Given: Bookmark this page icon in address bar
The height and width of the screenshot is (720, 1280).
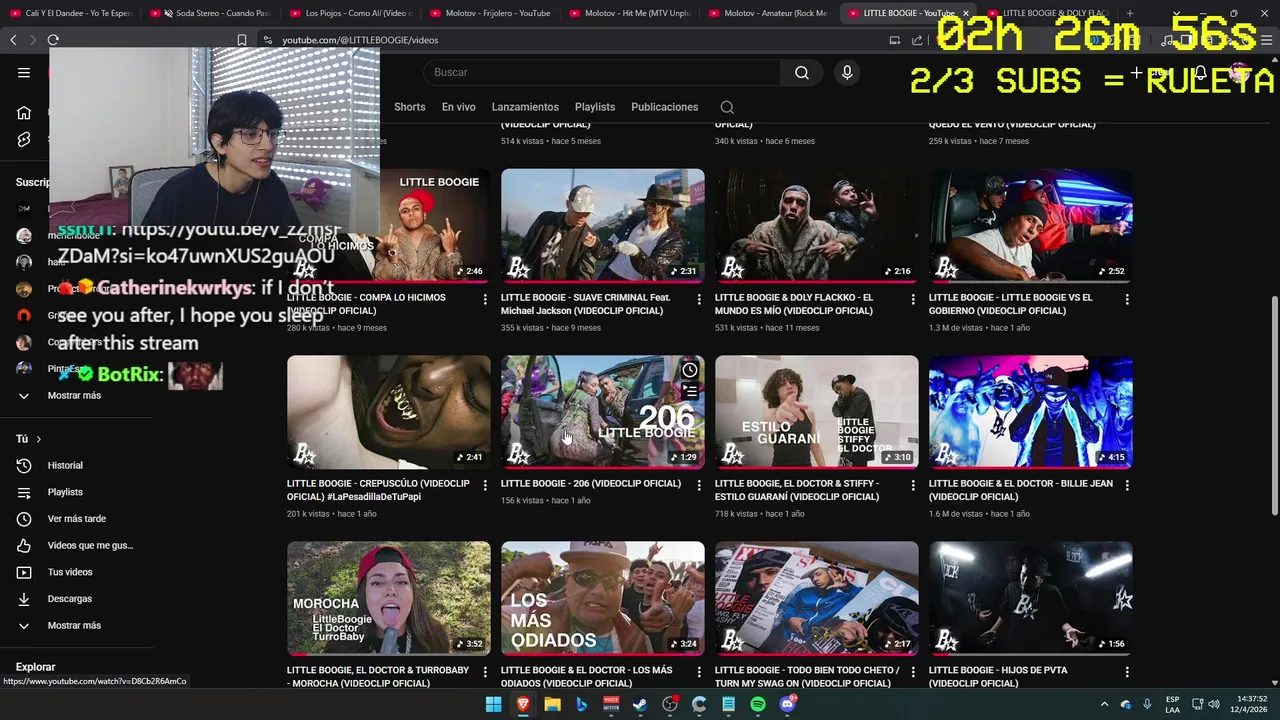Looking at the screenshot, I should (x=241, y=40).
